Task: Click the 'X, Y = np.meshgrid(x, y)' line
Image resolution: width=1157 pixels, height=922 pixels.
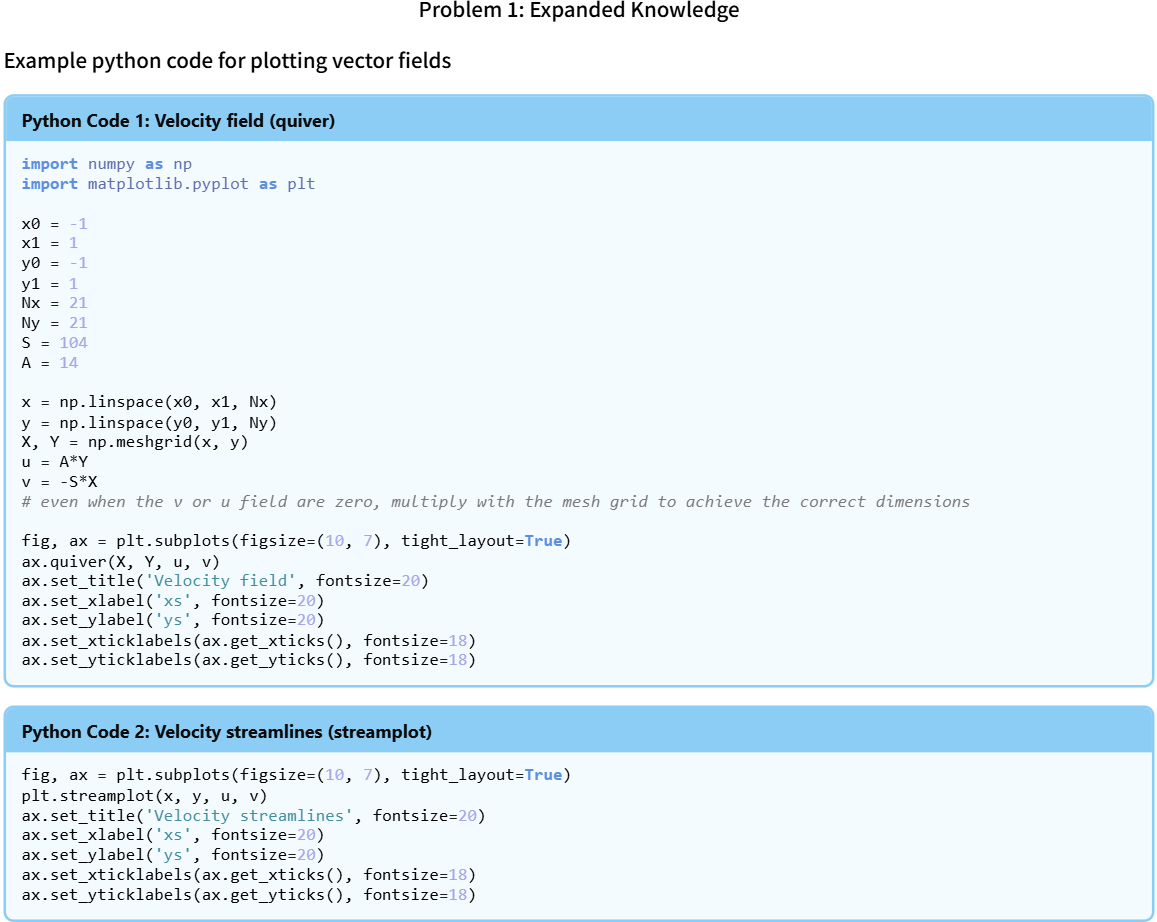Action: tap(134, 442)
